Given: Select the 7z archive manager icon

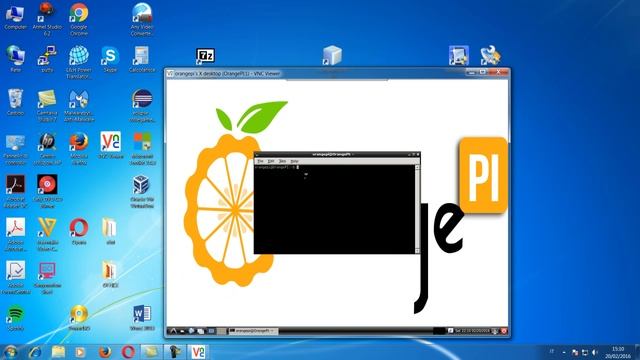Looking at the screenshot, I should [x=205, y=56].
